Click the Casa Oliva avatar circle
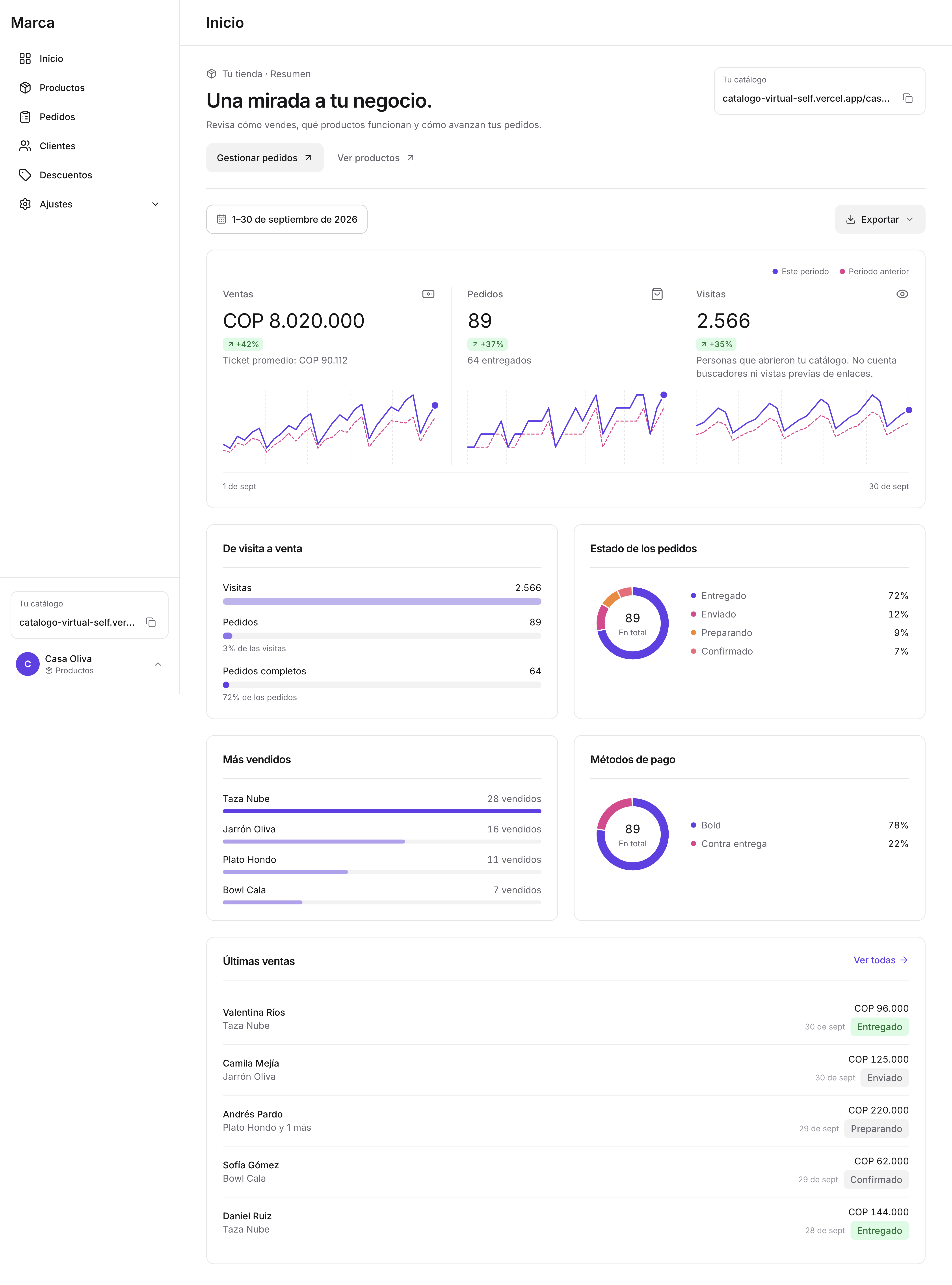This screenshot has height=1285, width=952. point(28,664)
